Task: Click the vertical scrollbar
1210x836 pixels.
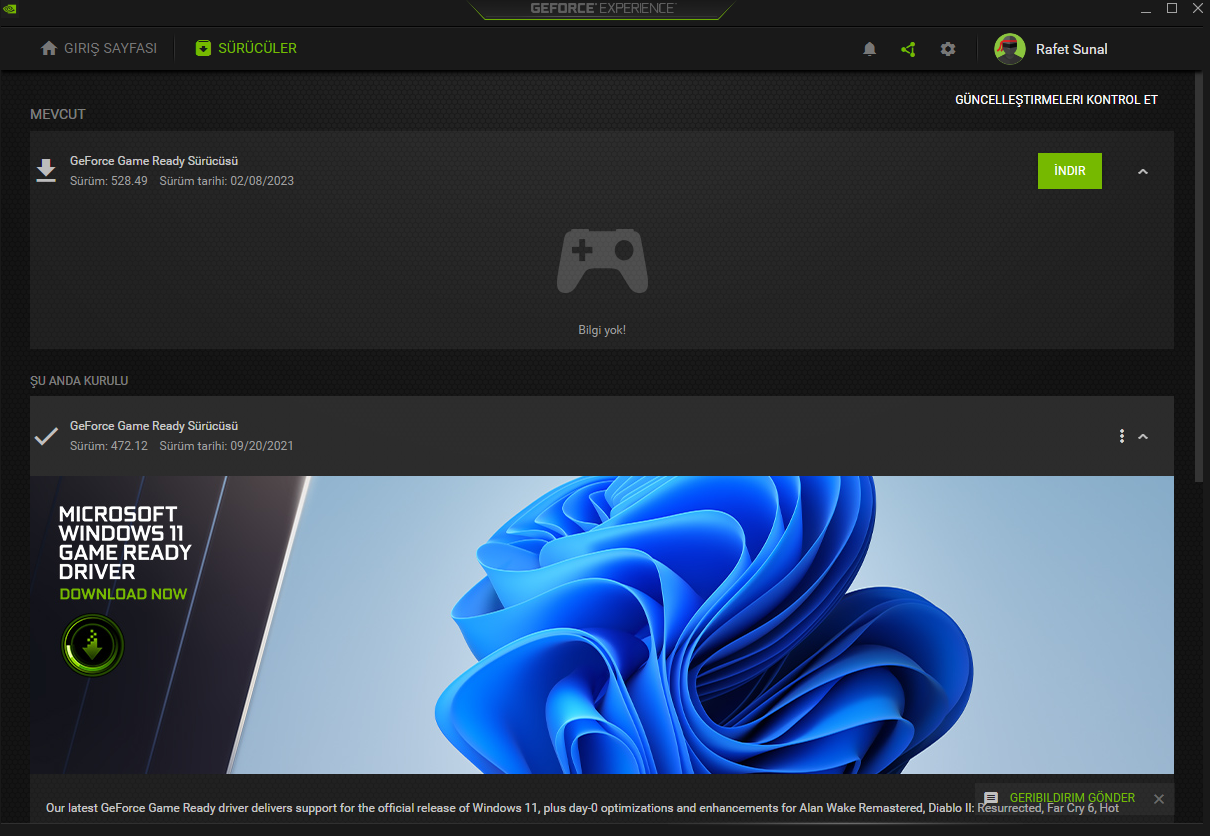Action: coord(1199,275)
